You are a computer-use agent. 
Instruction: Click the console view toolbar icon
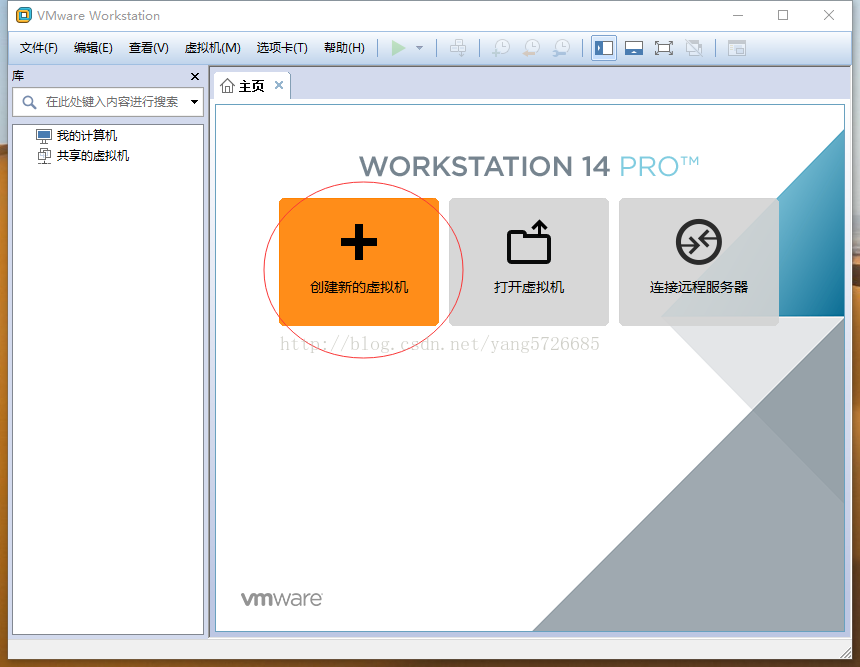737,48
